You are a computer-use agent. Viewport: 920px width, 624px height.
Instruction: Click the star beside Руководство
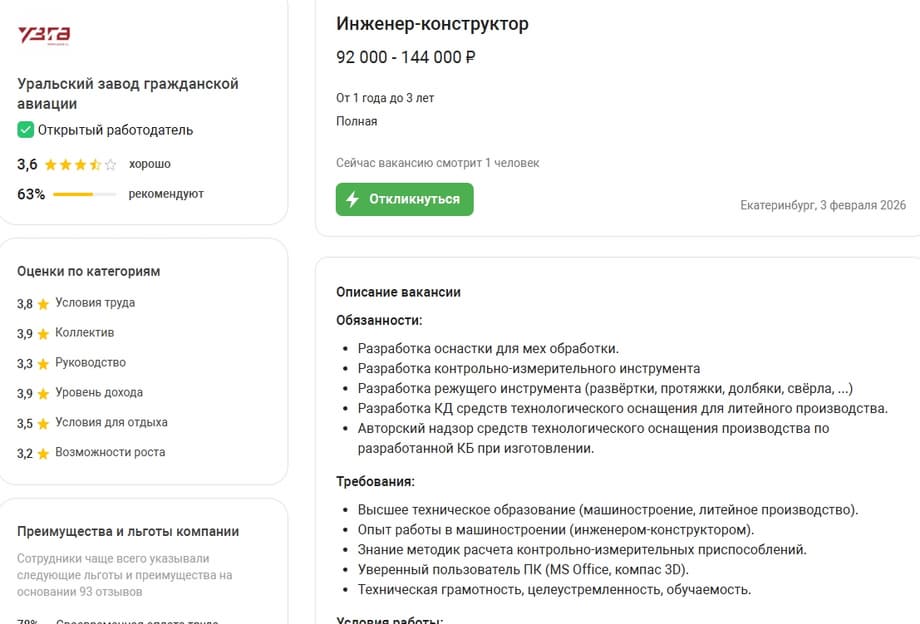coord(43,363)
